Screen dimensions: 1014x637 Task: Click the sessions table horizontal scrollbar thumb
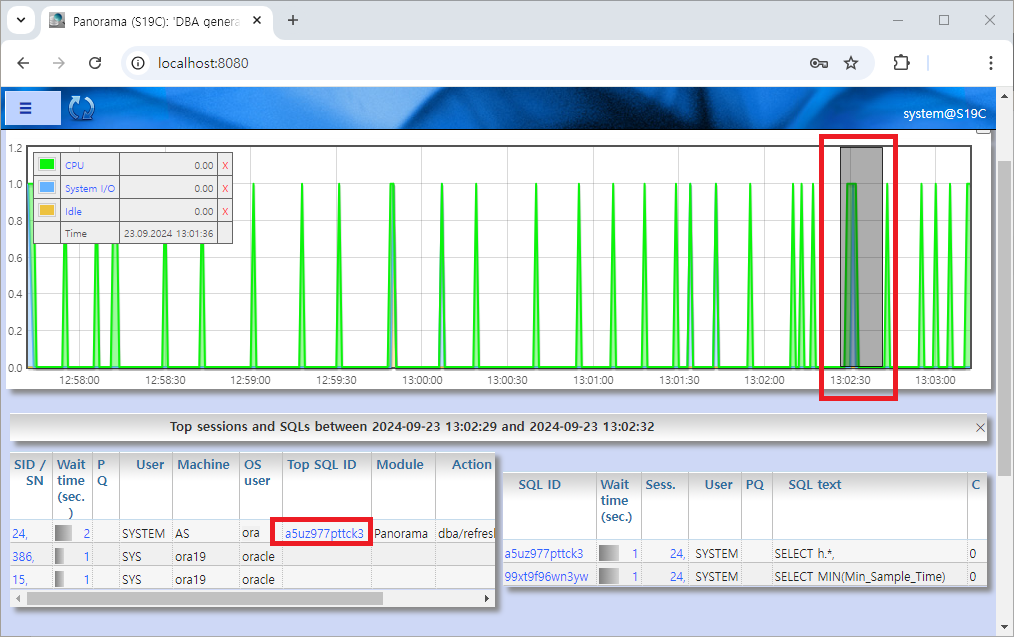204,599
